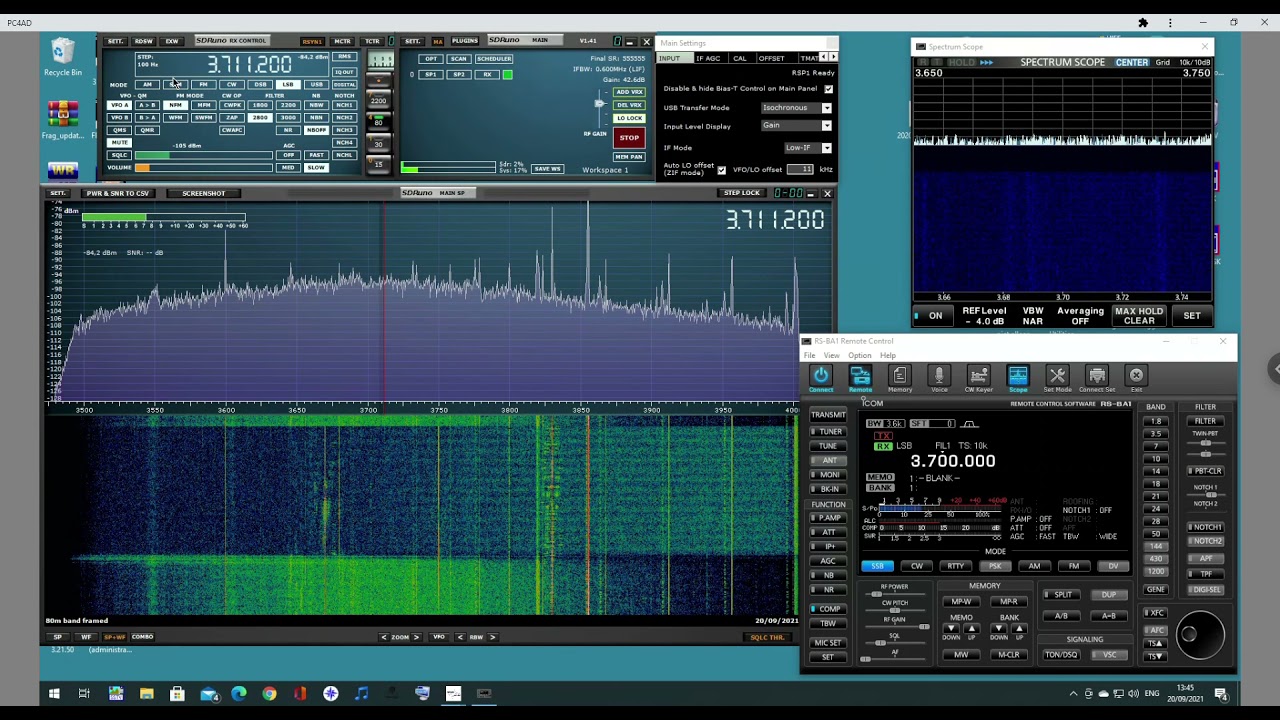Click the RX Control frequency display 3.711.200
Screen dimensions: 1280x720
(x=249, y=66)
